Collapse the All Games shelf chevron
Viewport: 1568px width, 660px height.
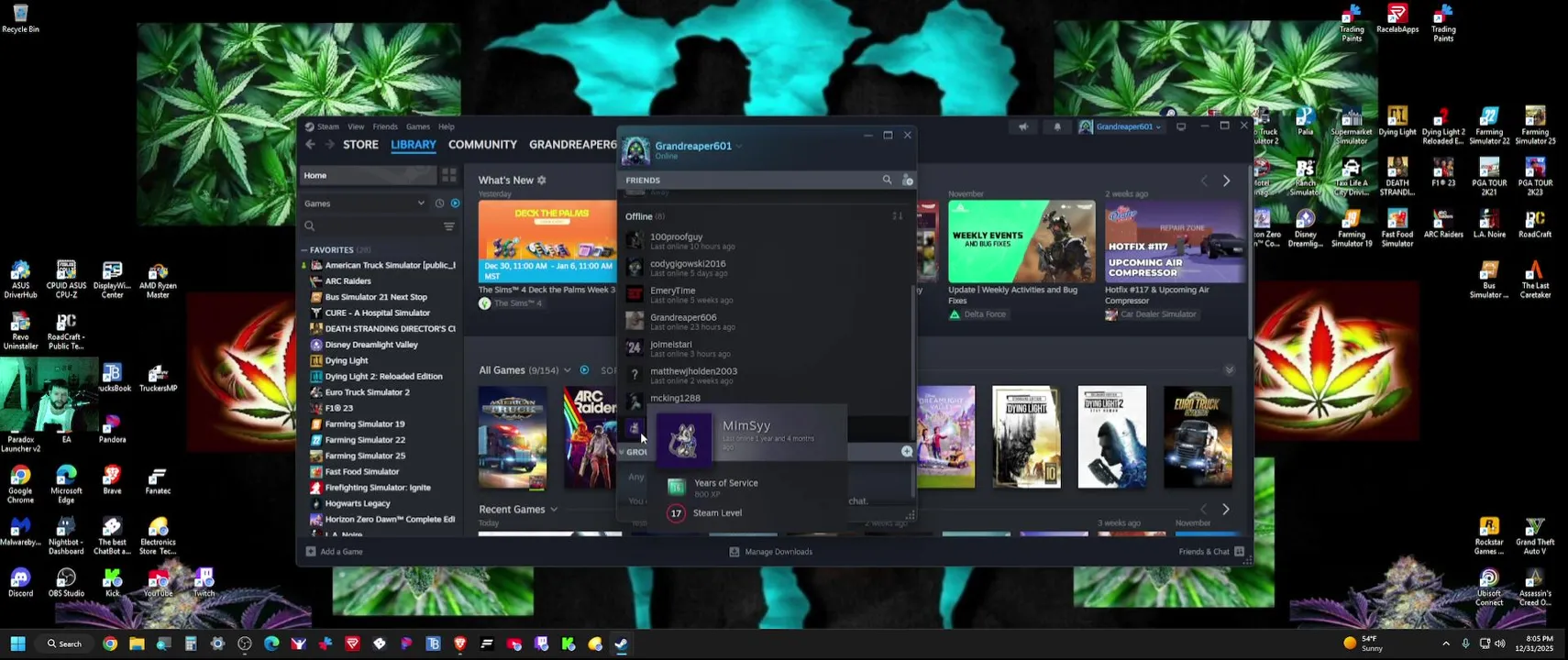(1230, 370)
